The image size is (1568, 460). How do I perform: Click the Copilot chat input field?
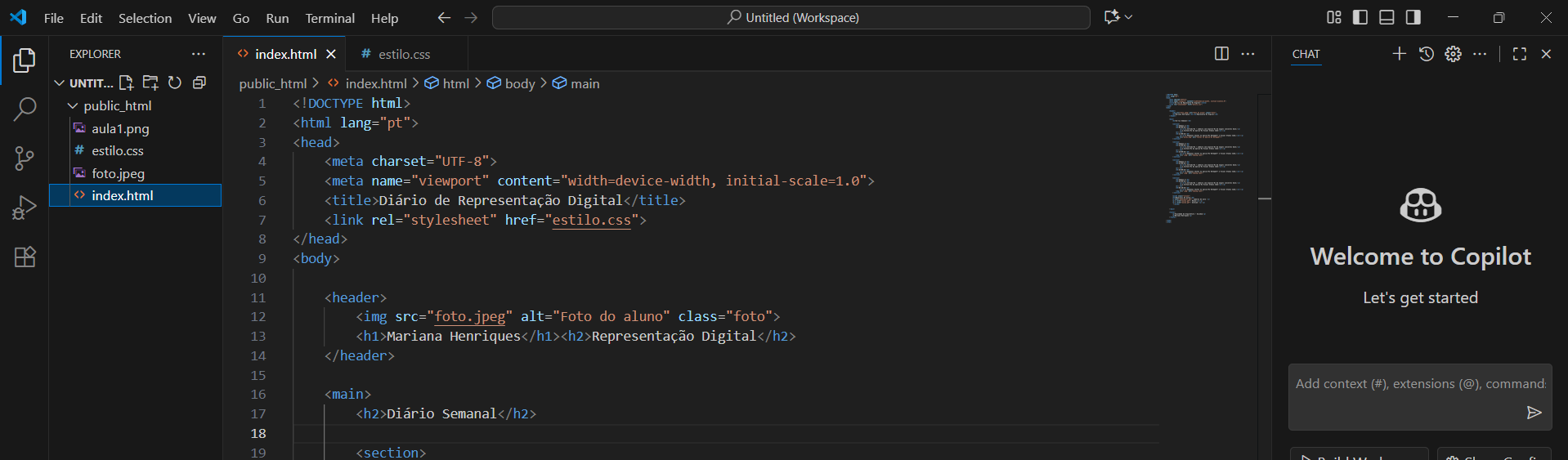(1419, 384)
